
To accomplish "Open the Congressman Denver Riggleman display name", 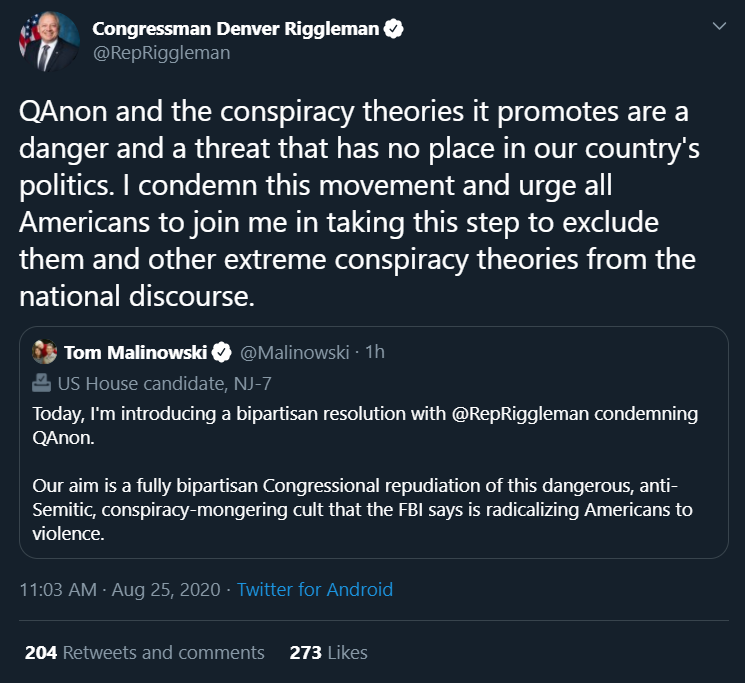I will pyautogui.click(x=235, y=29).
